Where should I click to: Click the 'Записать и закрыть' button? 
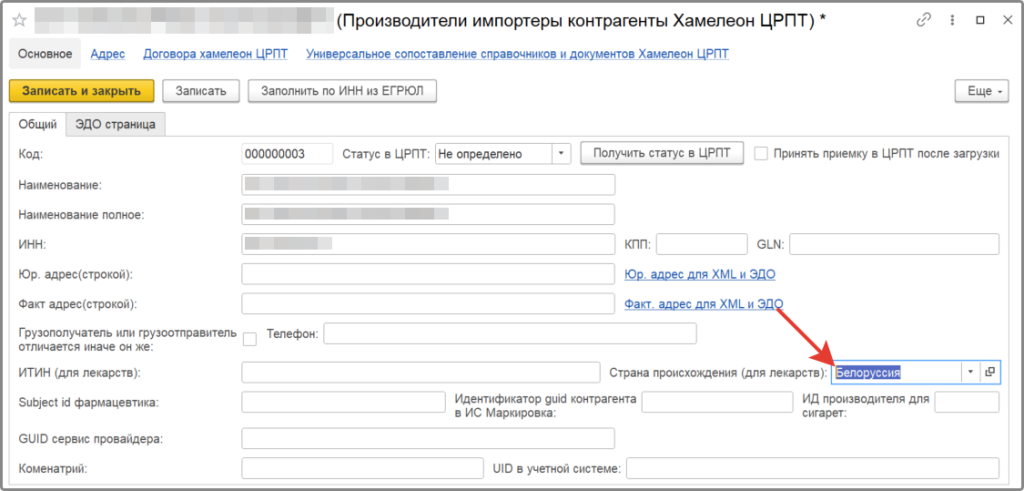(x=81, y=91)
